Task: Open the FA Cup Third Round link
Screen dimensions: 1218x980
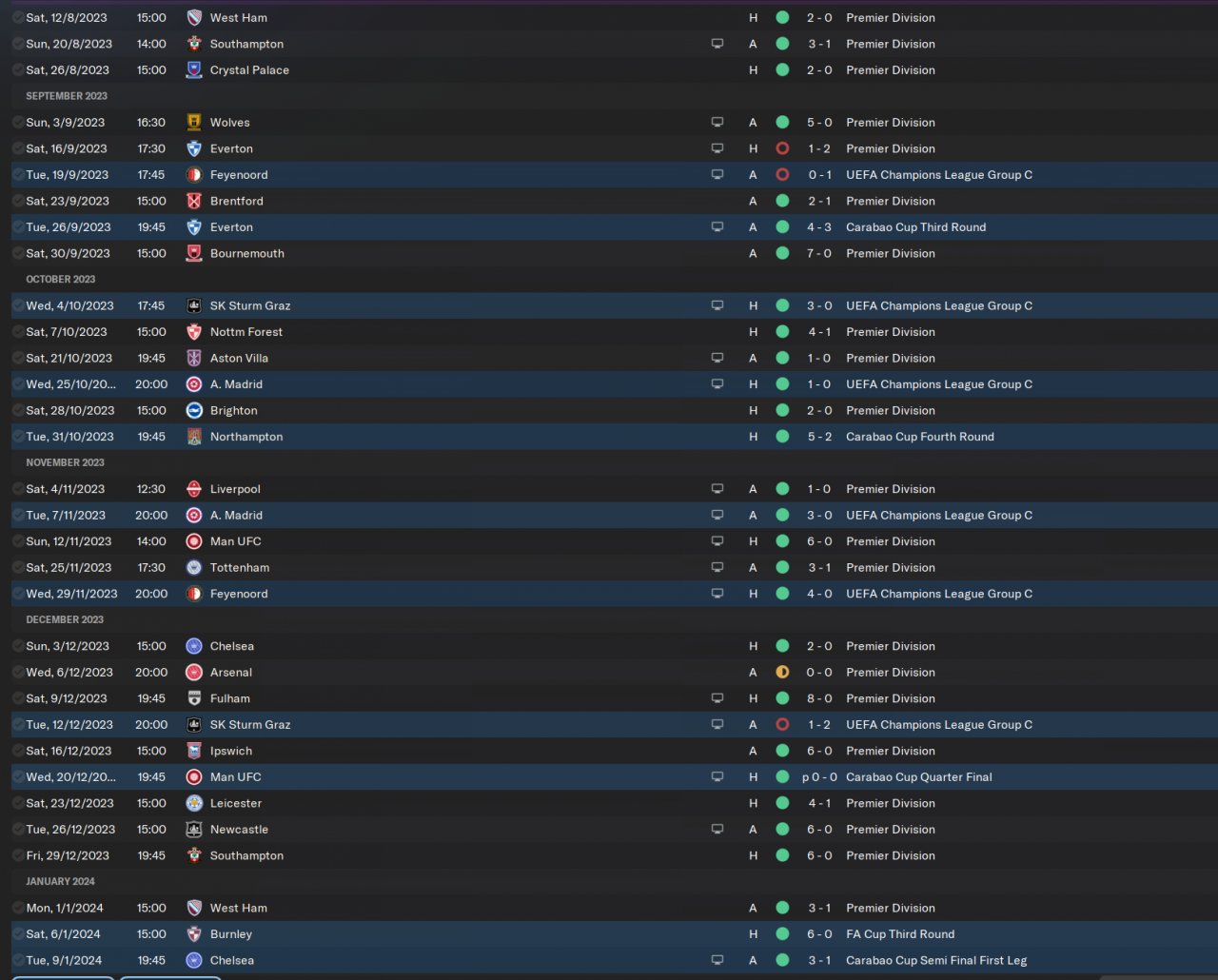Action: [x=899, y=934]
